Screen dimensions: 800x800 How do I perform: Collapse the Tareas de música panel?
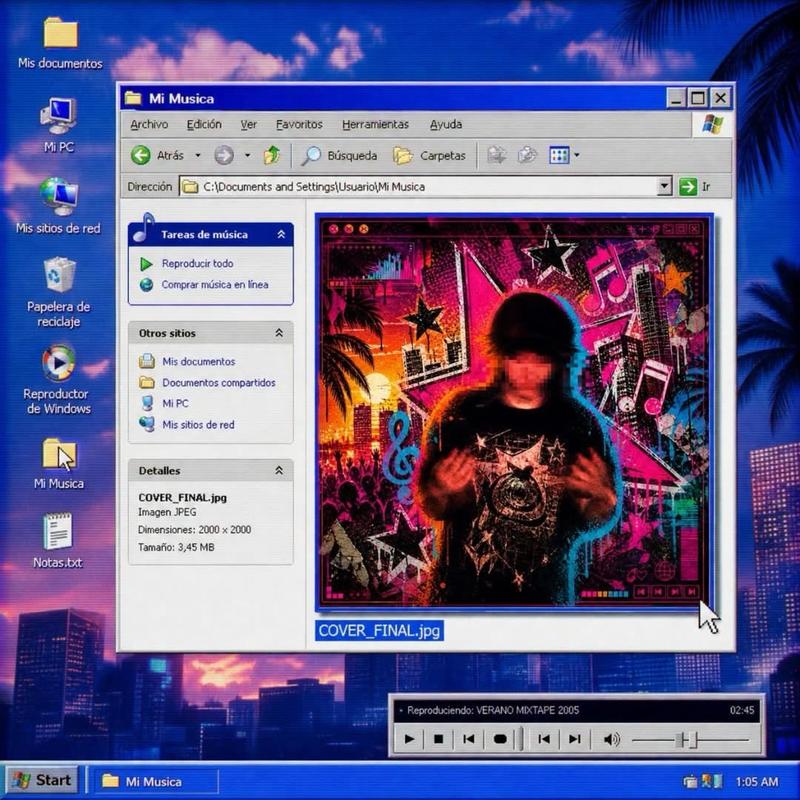pos(281,234)
